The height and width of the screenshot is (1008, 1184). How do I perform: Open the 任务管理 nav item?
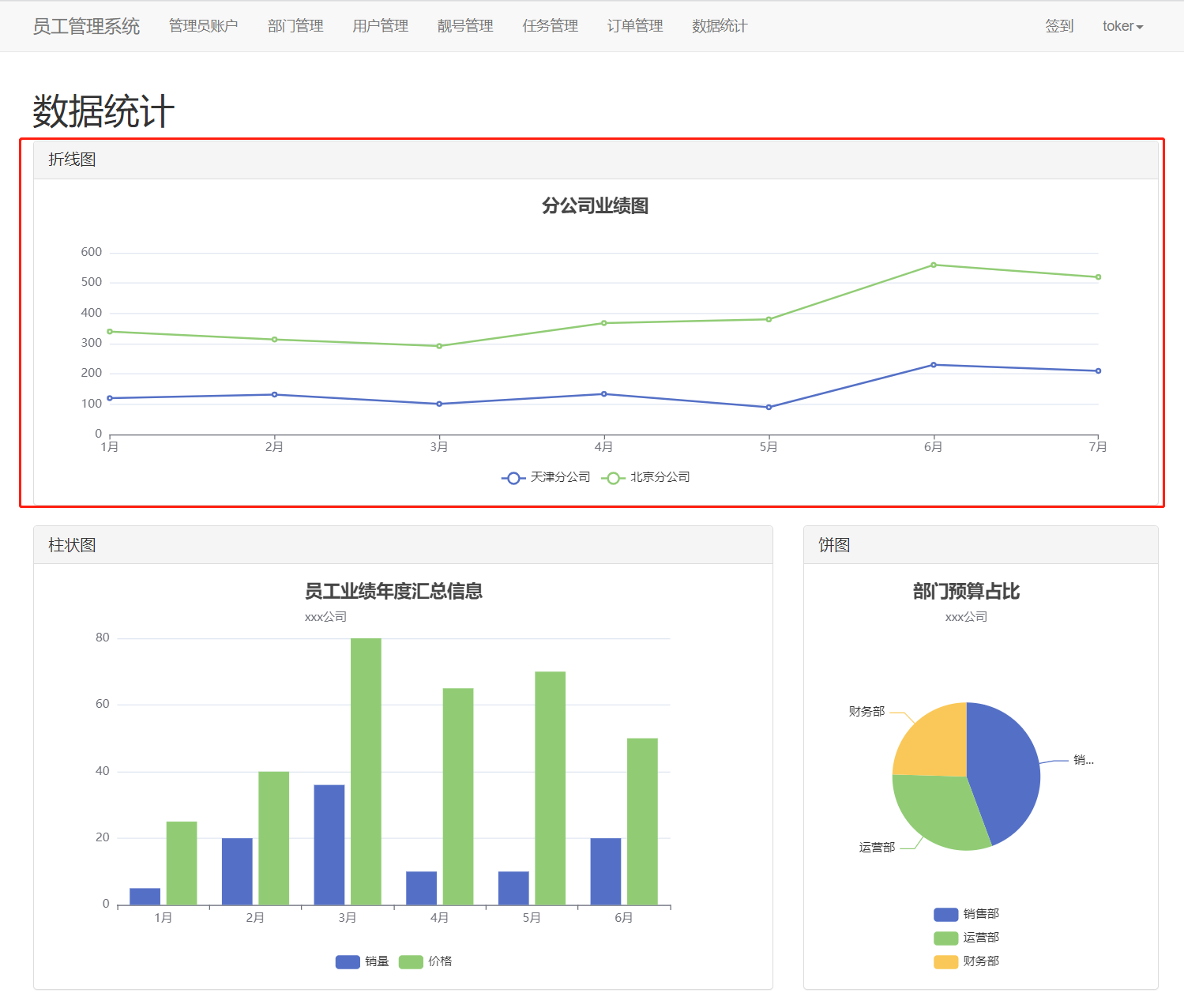point(550,26)
